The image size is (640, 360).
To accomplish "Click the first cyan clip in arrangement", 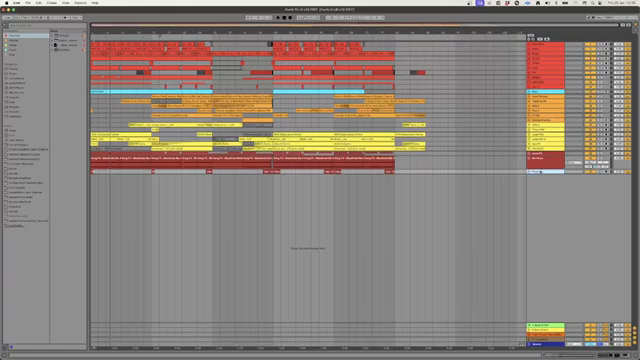I will click(151, 92).
